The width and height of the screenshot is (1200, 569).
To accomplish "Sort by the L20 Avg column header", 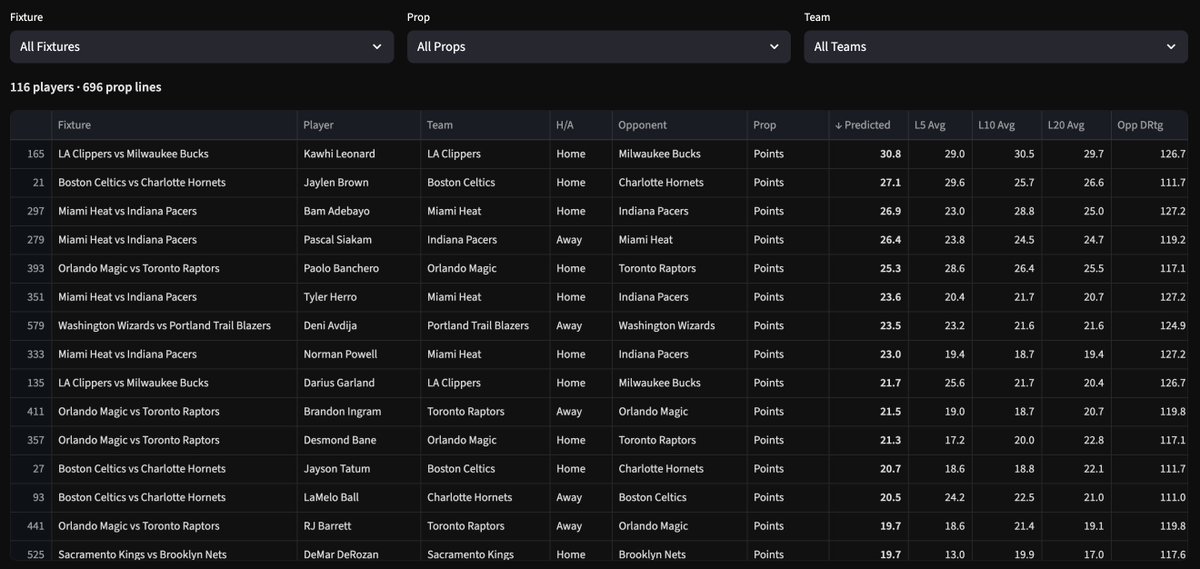I will tap(1076, 125).
